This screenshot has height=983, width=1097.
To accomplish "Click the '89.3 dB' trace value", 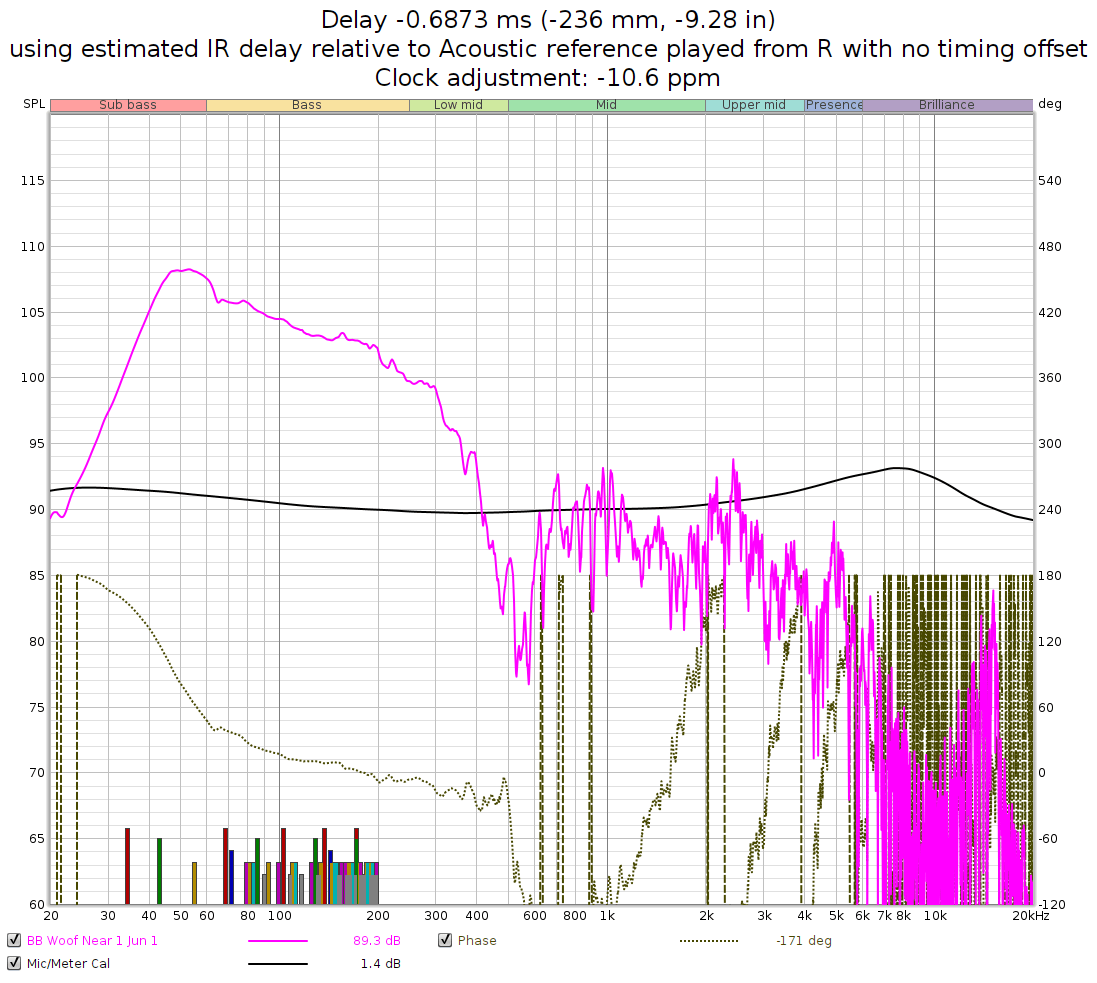I will point(377,940).
